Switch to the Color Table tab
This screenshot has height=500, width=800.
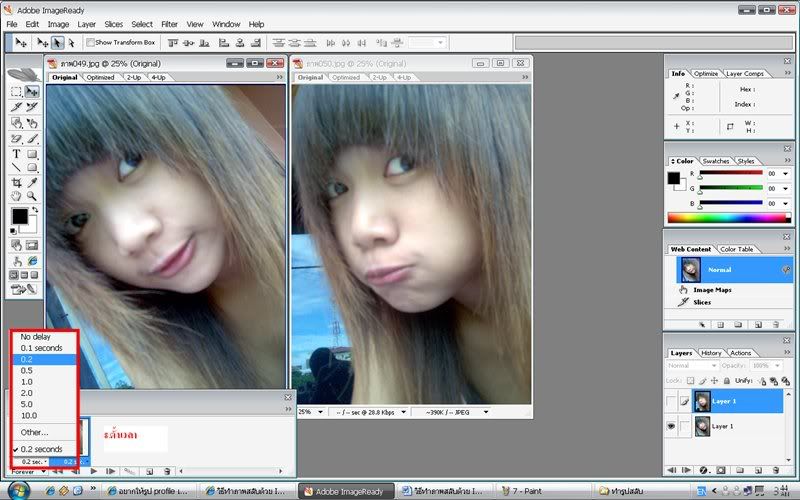[x=736, y=249]
